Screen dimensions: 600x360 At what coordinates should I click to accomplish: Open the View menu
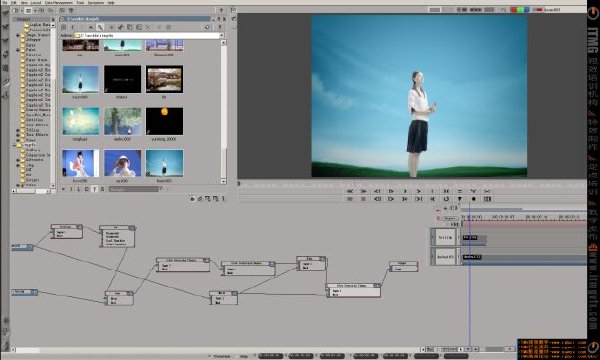(x=24, y=2)
